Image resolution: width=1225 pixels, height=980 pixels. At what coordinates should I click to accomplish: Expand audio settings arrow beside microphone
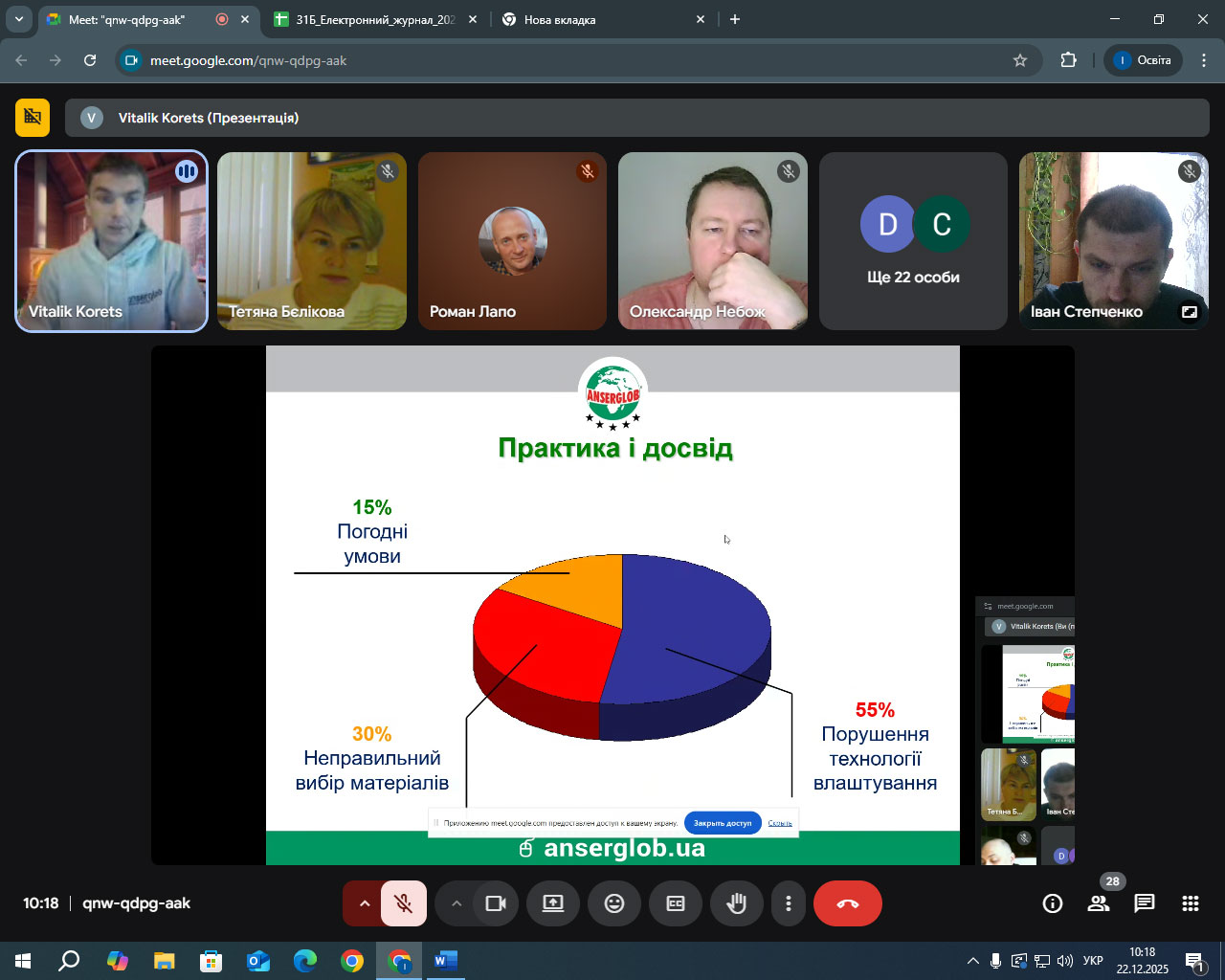[364, 903]
